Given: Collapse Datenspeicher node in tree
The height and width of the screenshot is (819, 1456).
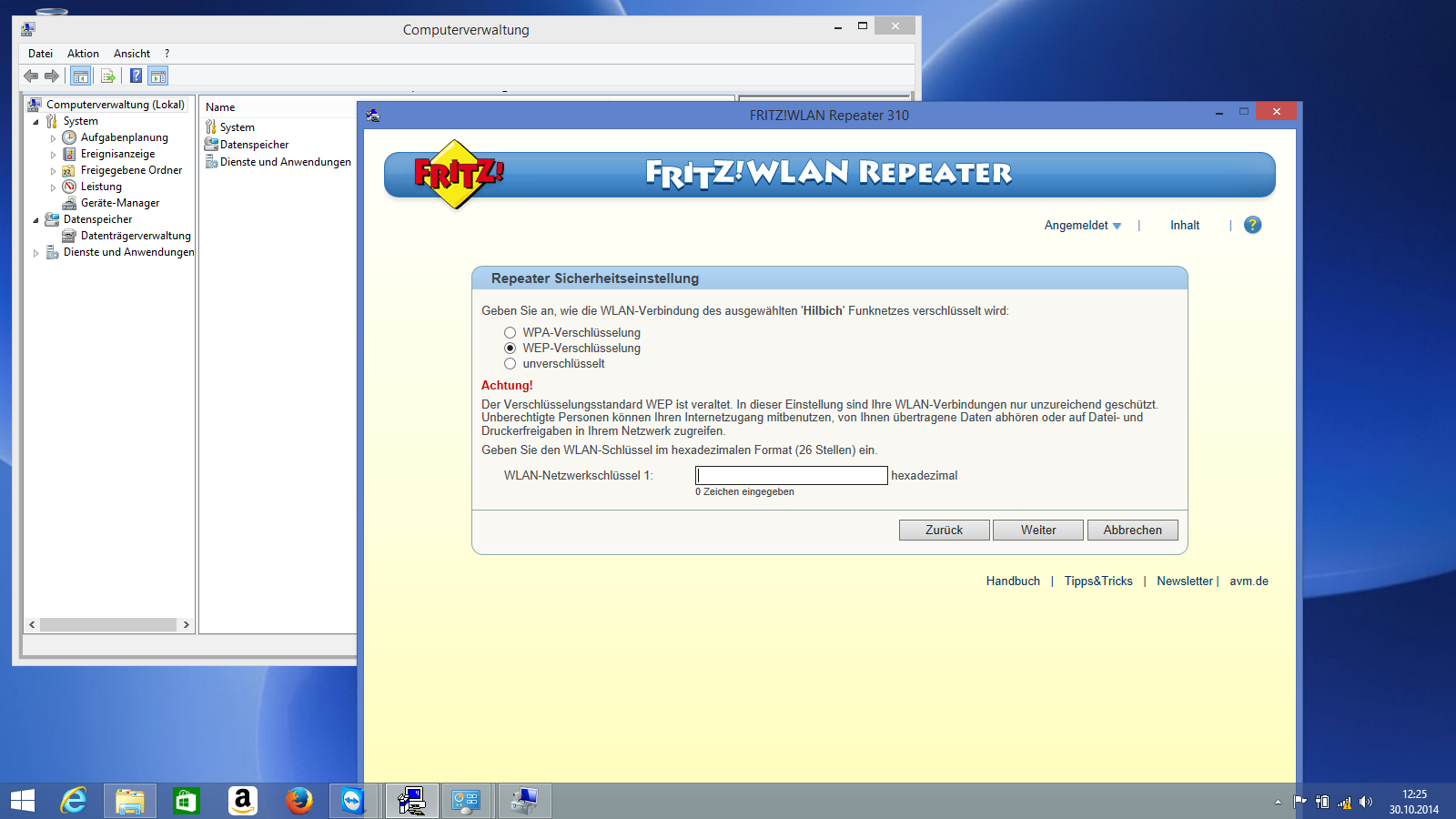Looking at the screenshot, I should pos(36,220).
